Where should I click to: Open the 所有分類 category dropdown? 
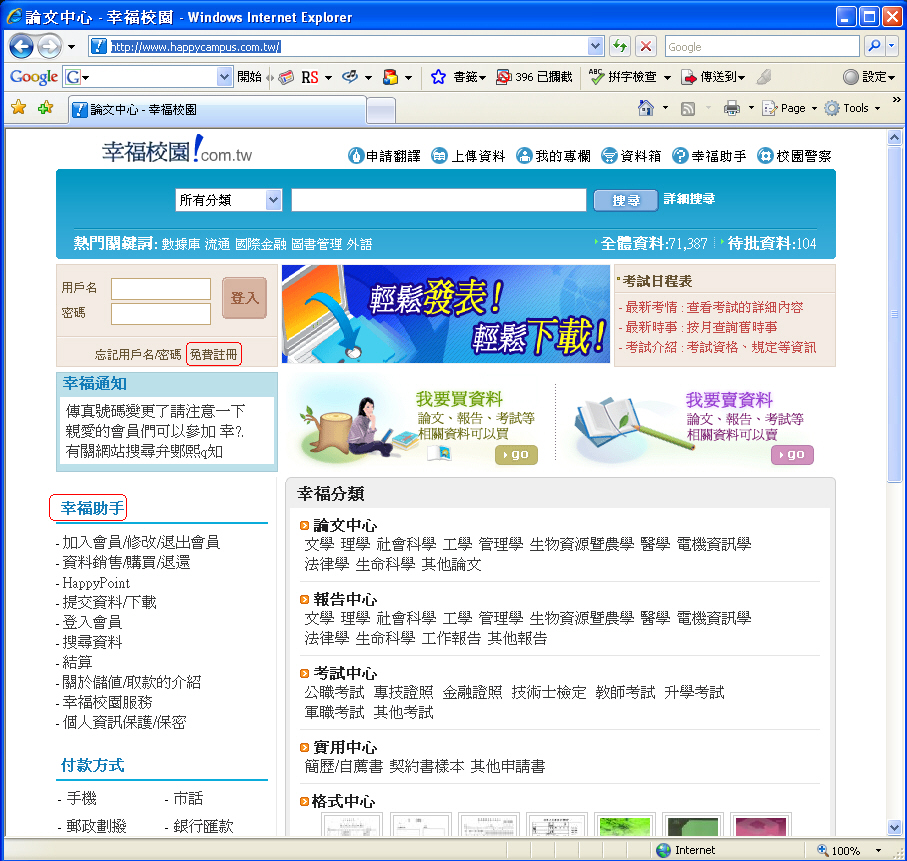[x=228, y=200]
